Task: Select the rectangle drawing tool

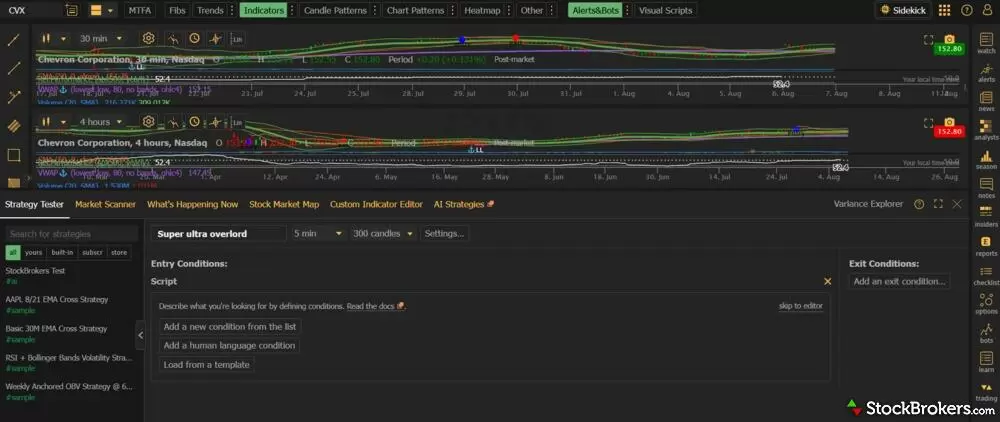Action: pyautogui.click(x=13, y=155)
